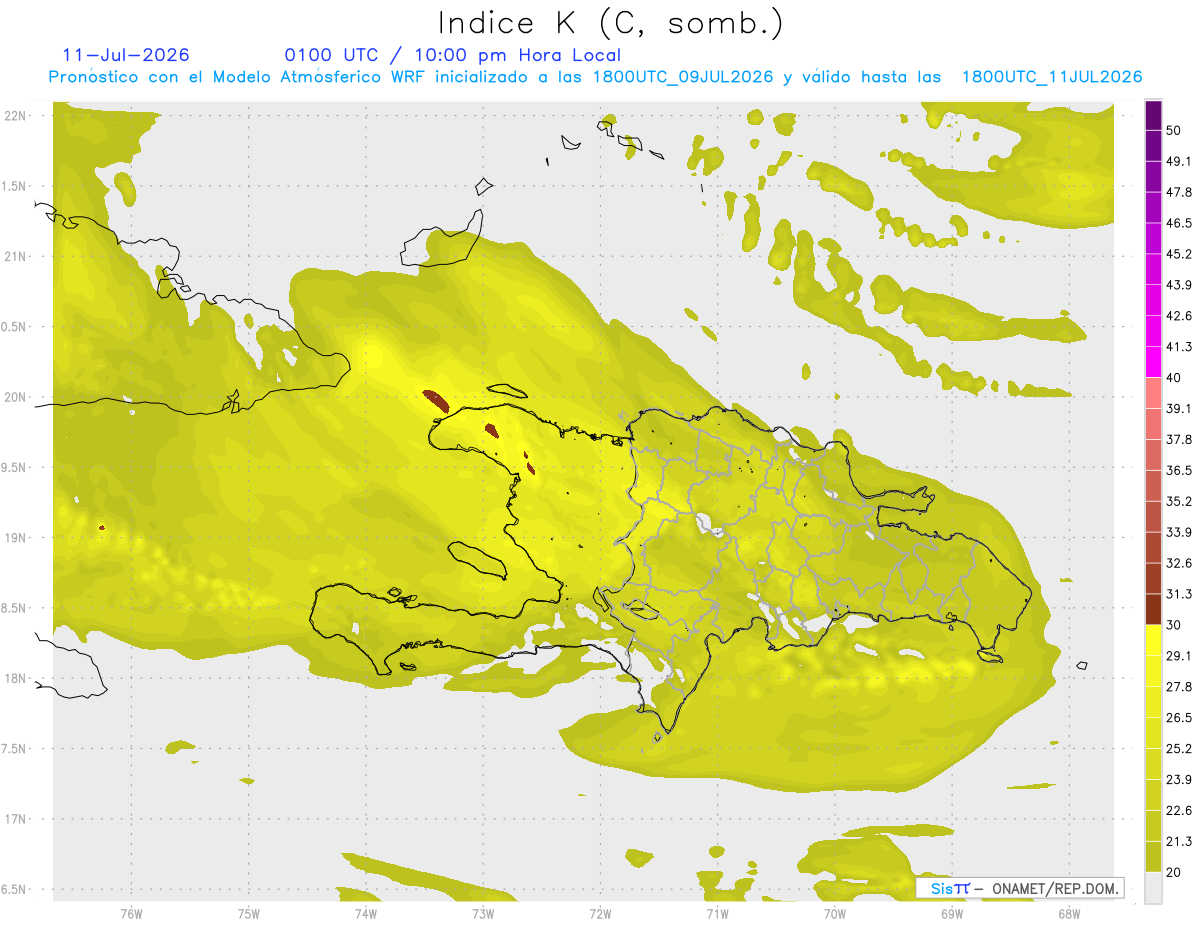Click the '21.3' color scale label
The width and height of the screenshot is (1200, 927).
click(1179, 842)
